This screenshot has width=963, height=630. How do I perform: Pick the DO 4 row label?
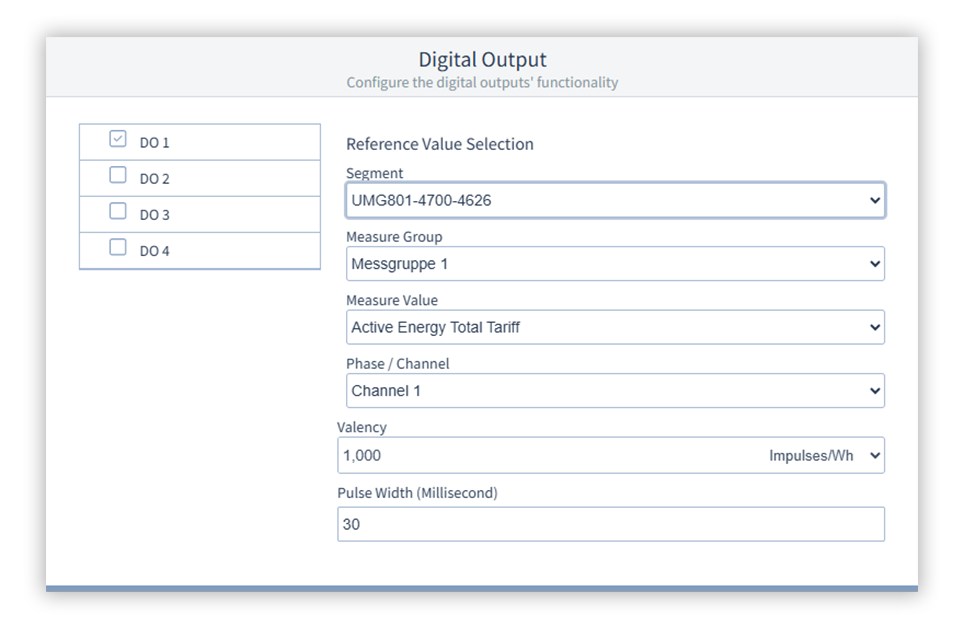155,251
